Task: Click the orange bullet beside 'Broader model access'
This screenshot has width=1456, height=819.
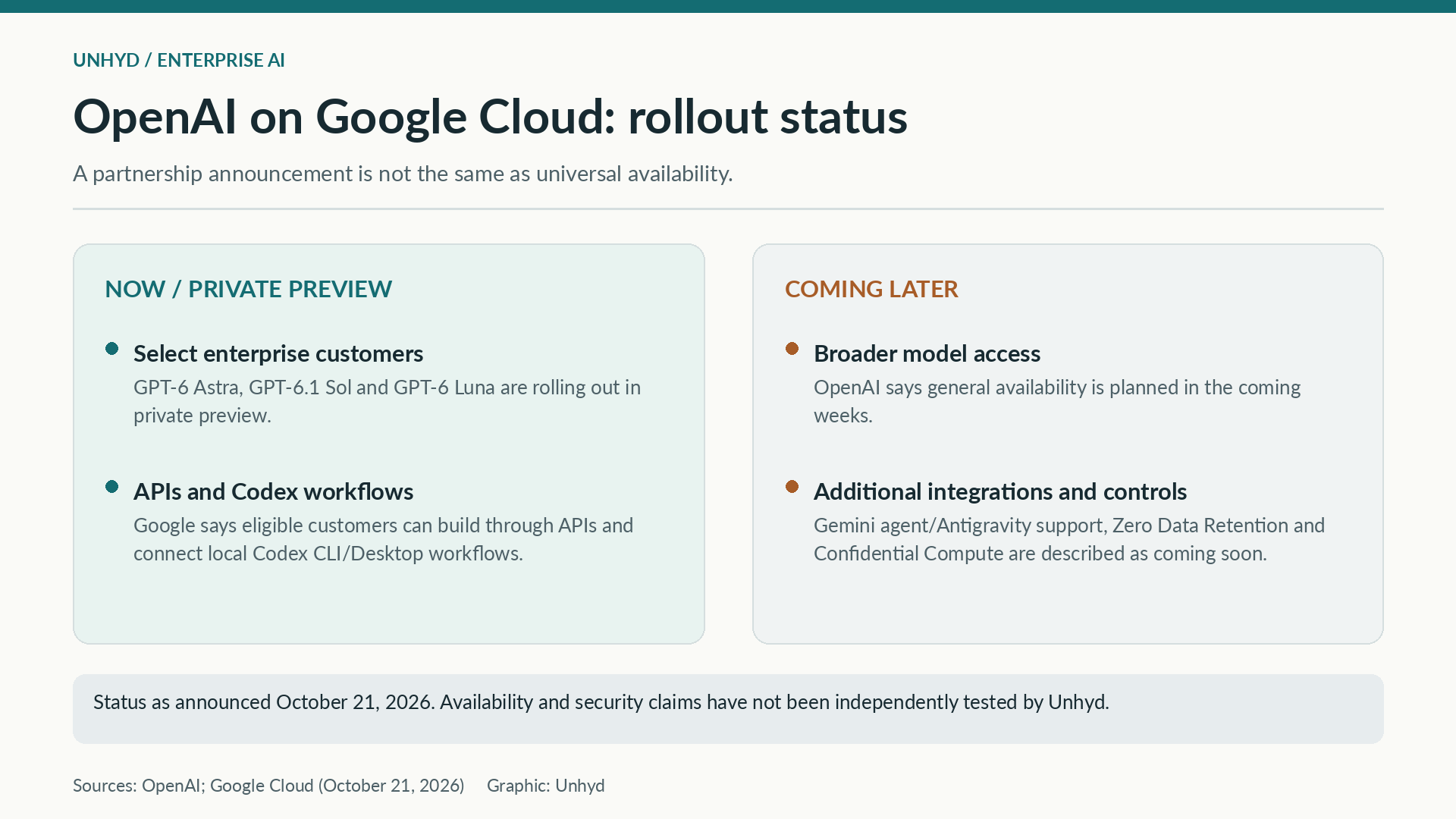Action: pos(792,349)
